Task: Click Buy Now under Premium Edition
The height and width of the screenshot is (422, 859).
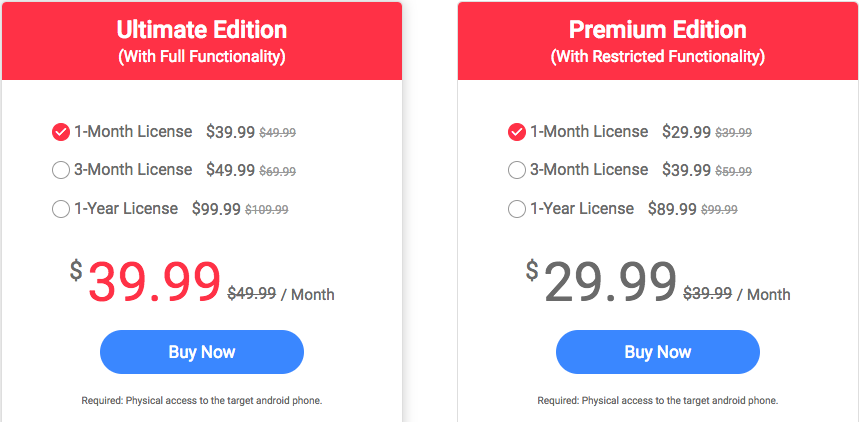Action: pyautogui.click(x=658, y=352)
